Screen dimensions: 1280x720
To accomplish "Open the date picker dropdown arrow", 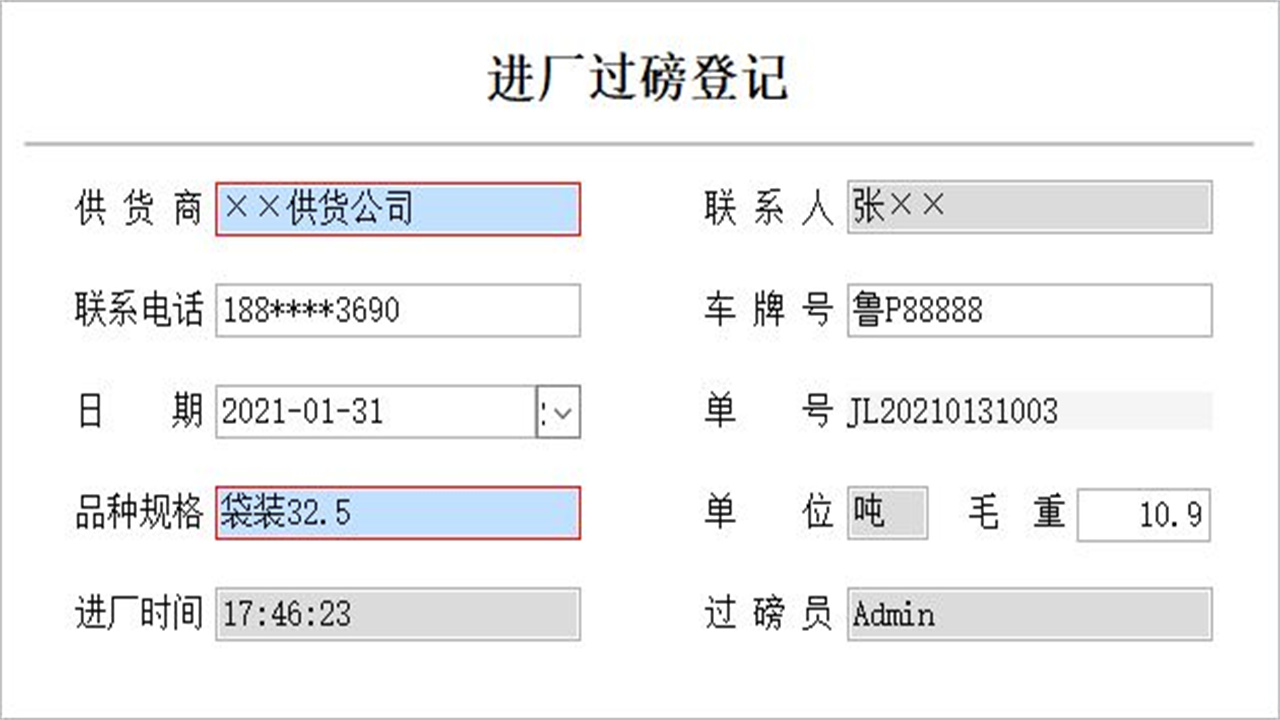I will [558, 411].
